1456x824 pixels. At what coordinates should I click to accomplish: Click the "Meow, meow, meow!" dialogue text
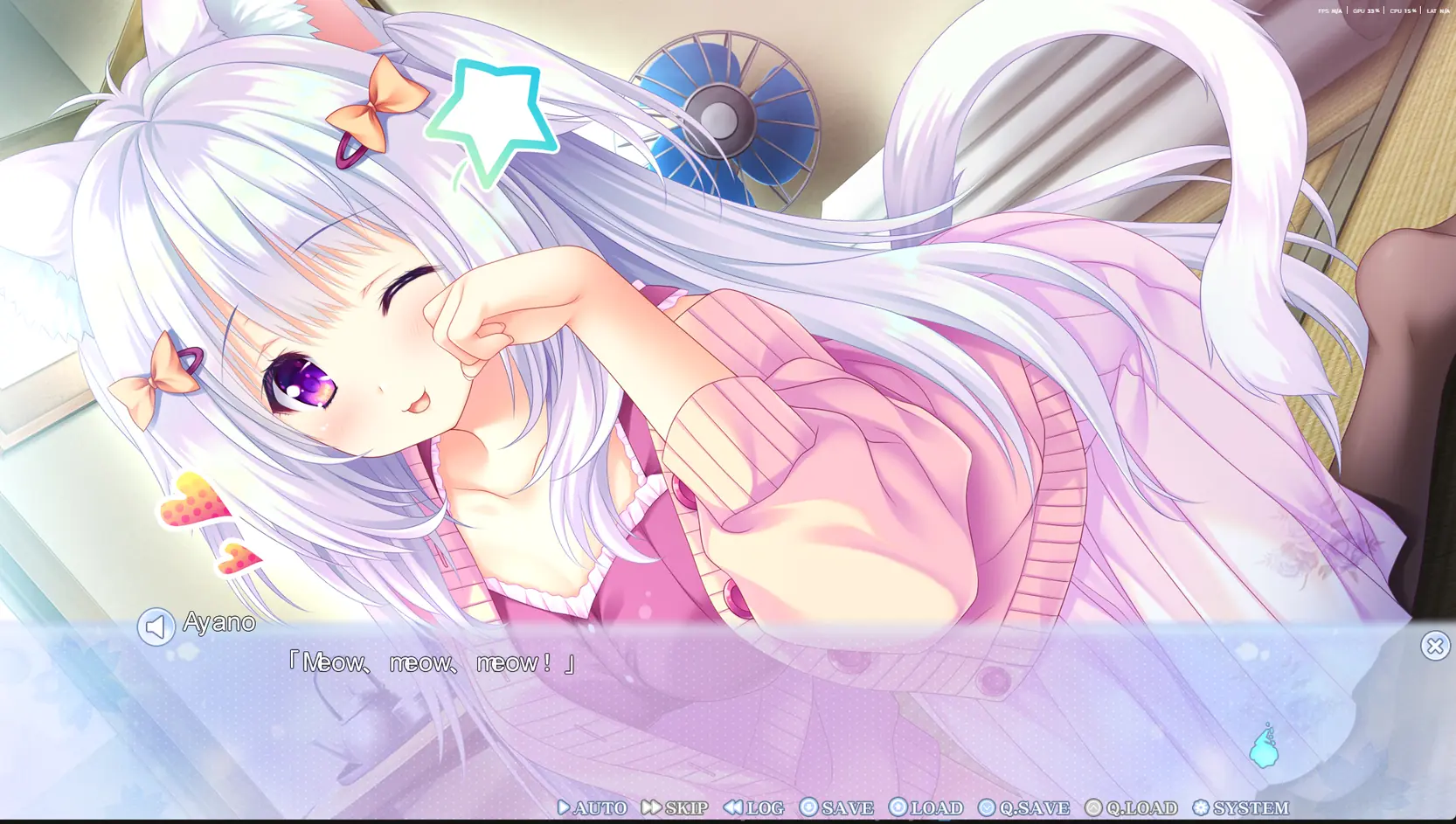pyautogui.click(x=430, y=663)
